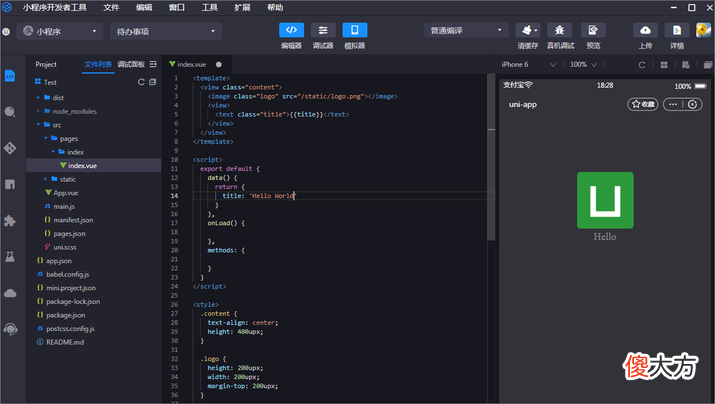Image resolution: width=715 pixels, height=404 pixels.
Task: Click the simulator log panel icon
Action: 686,65
